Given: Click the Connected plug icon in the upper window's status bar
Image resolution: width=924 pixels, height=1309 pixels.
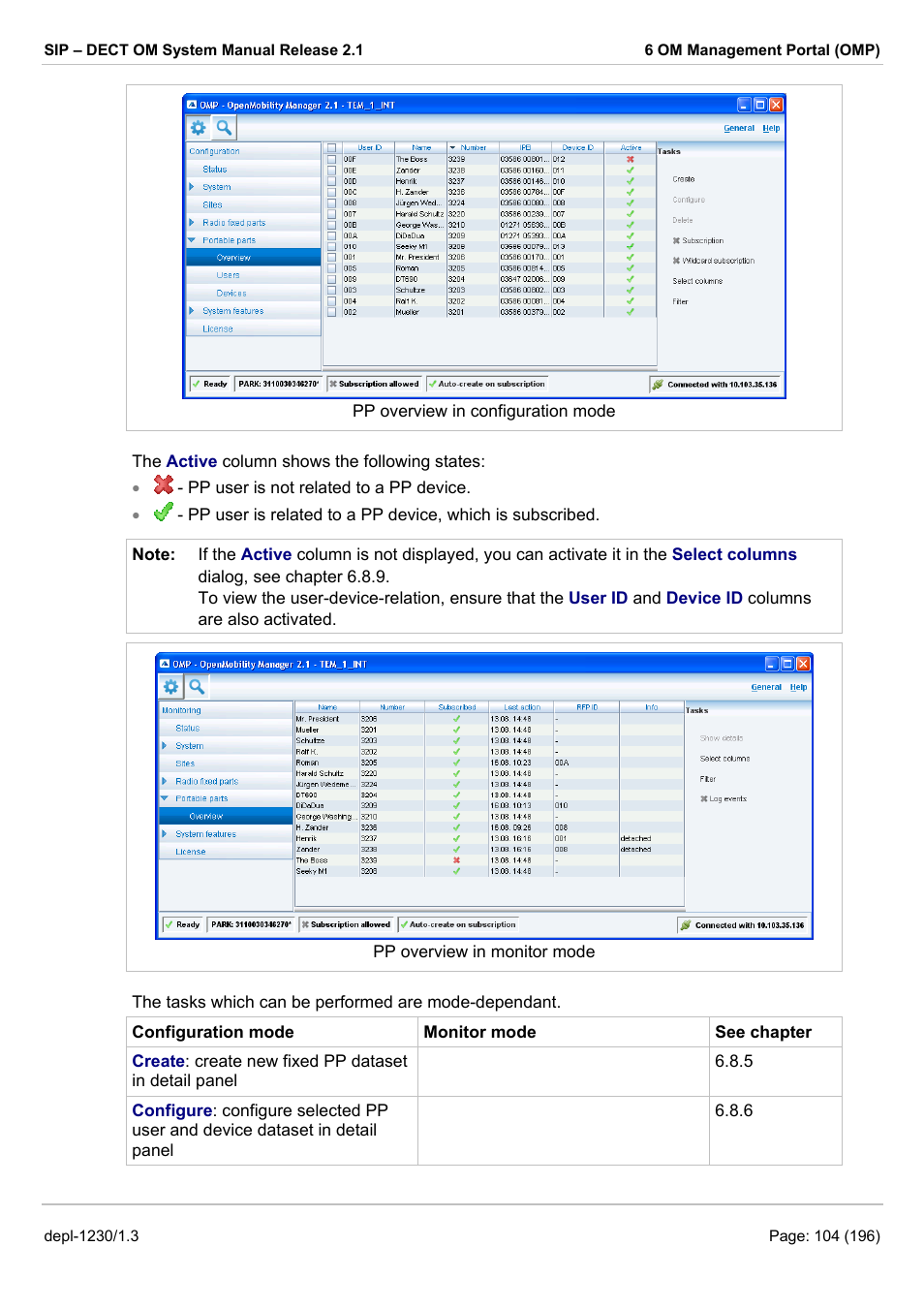Looking at the screenshot, I should pos(658,385).
